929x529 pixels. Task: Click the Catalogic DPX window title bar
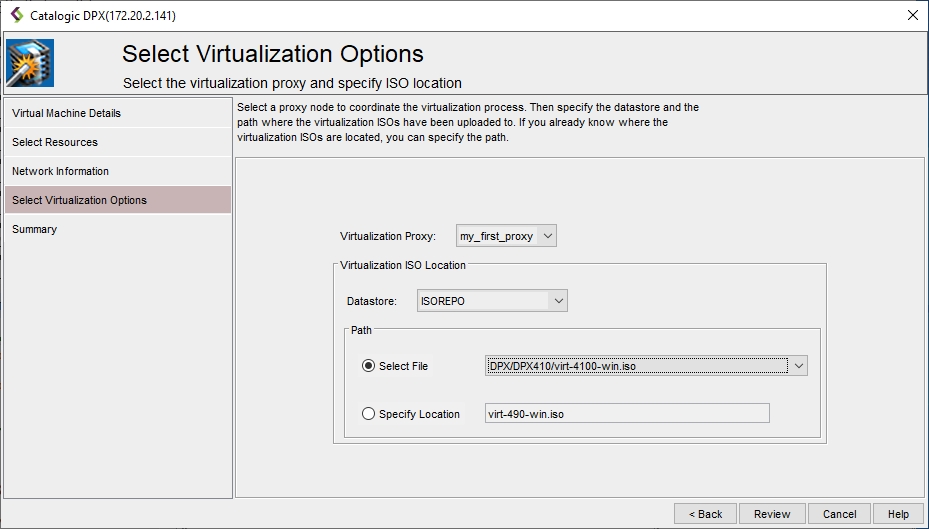[450, 15]
